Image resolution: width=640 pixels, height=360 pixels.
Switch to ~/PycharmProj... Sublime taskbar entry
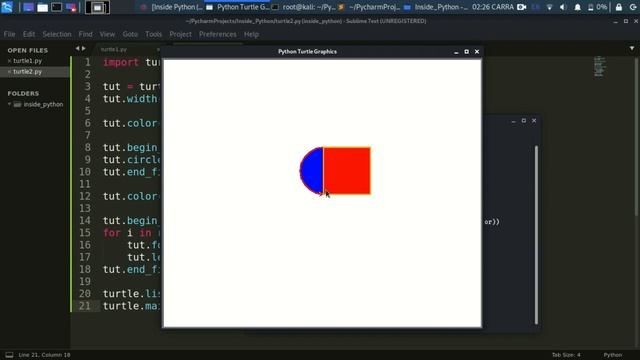[x=369, y=7]
